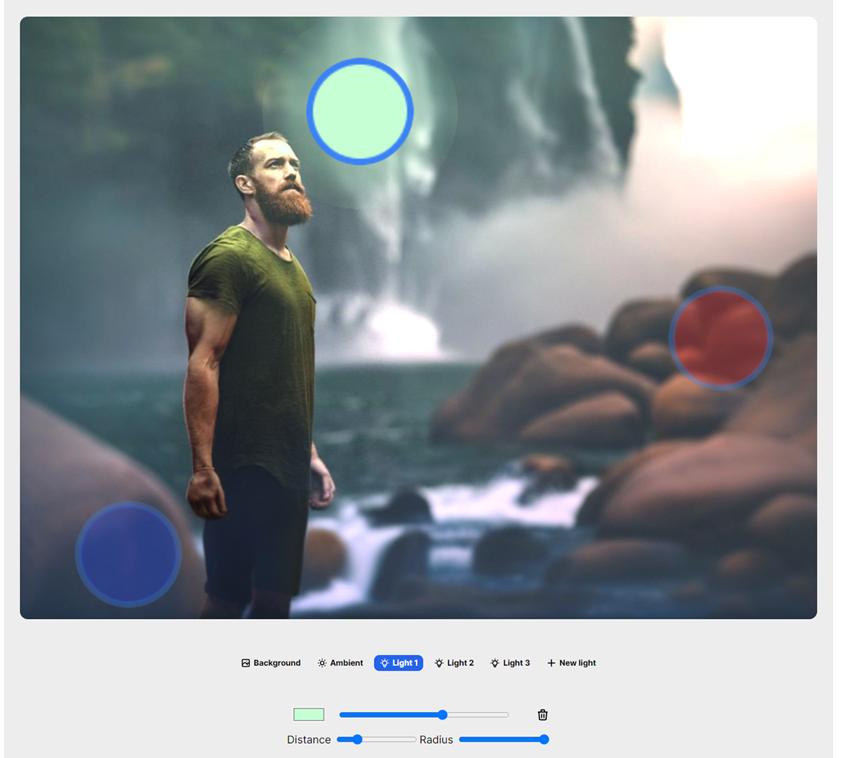Click the plus icon for New light

pos(551,663)
